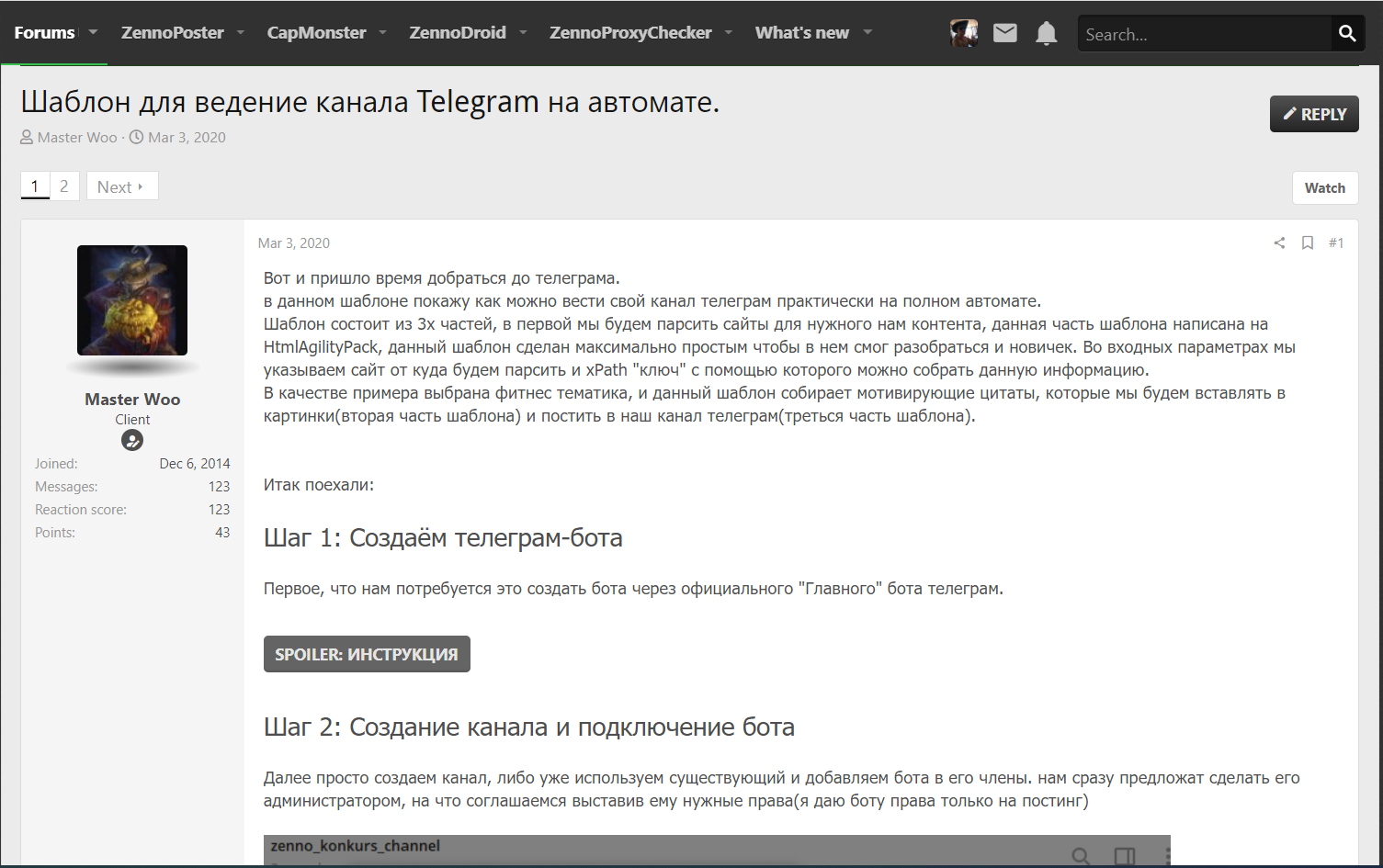Click the post date Mar 3, 2020

point(294,242)
